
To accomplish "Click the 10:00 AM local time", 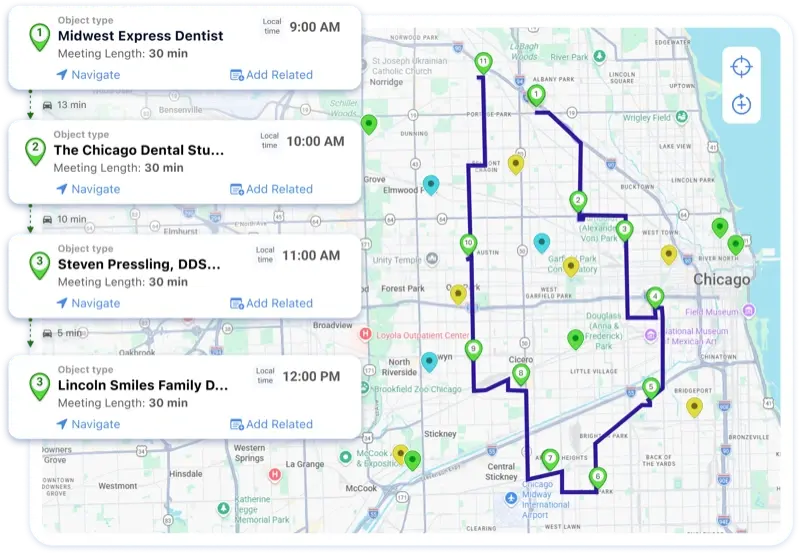I will [x=315, y=141].
